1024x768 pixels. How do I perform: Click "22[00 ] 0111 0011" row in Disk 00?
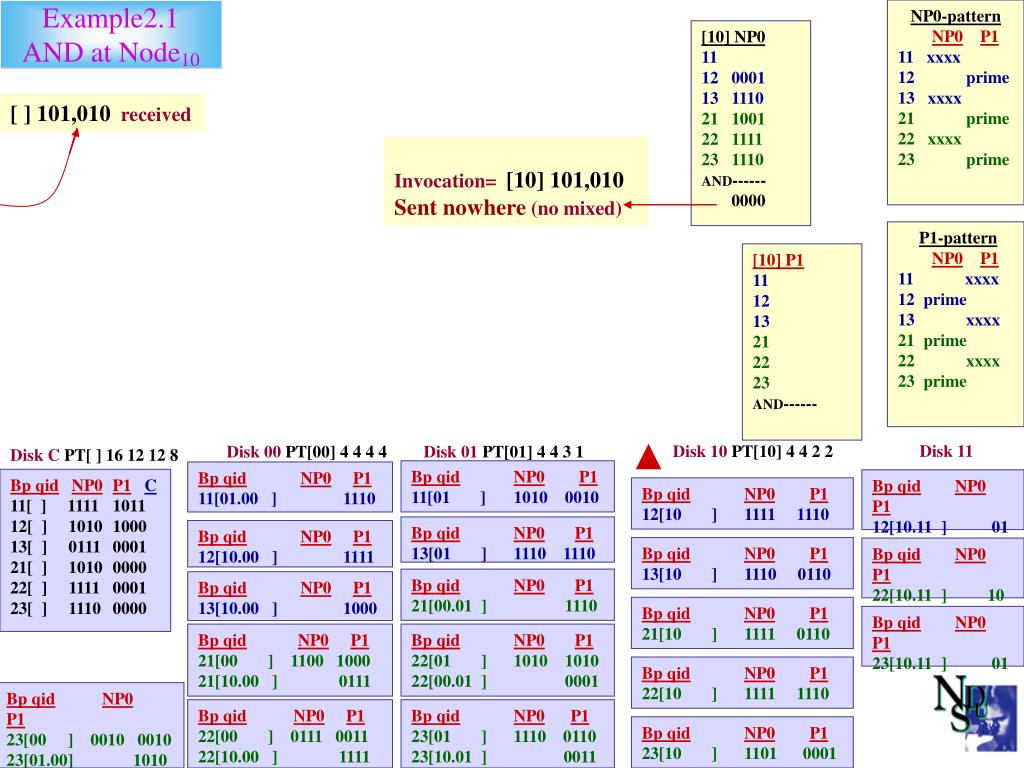[283, 737]
